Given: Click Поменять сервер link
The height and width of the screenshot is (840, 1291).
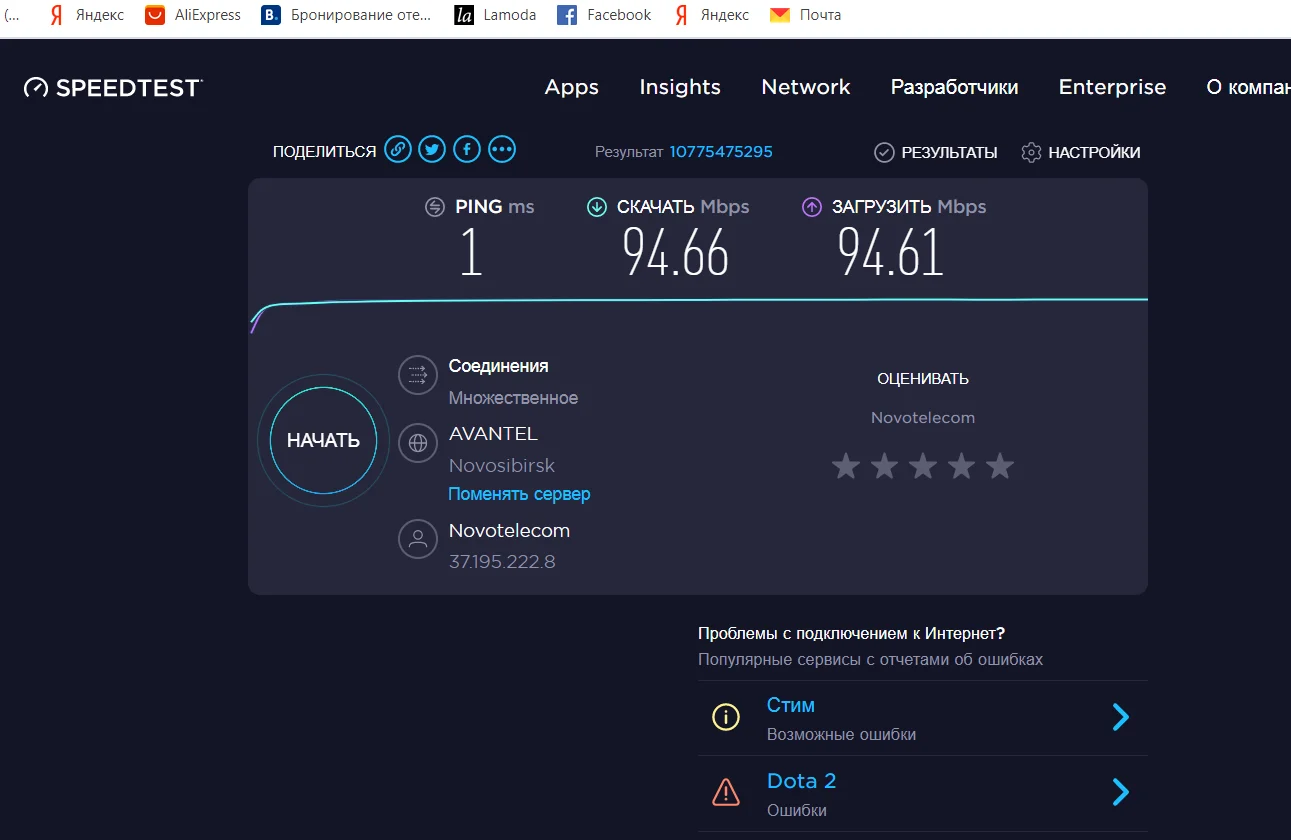Looking at the screenshot, I should pos(519,494).
